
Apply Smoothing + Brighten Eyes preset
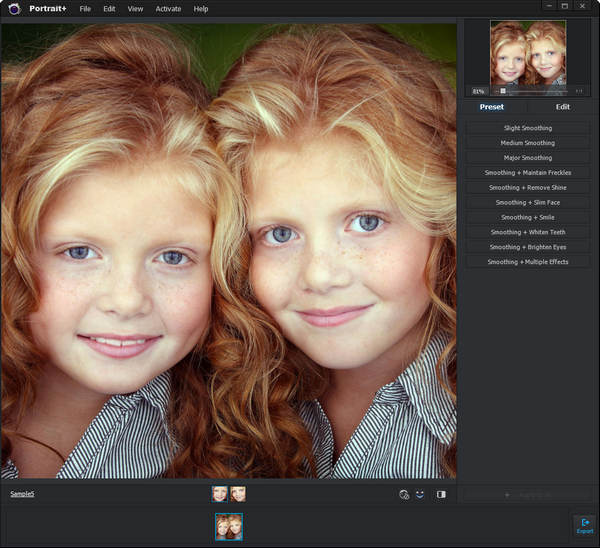click(527, 247)
